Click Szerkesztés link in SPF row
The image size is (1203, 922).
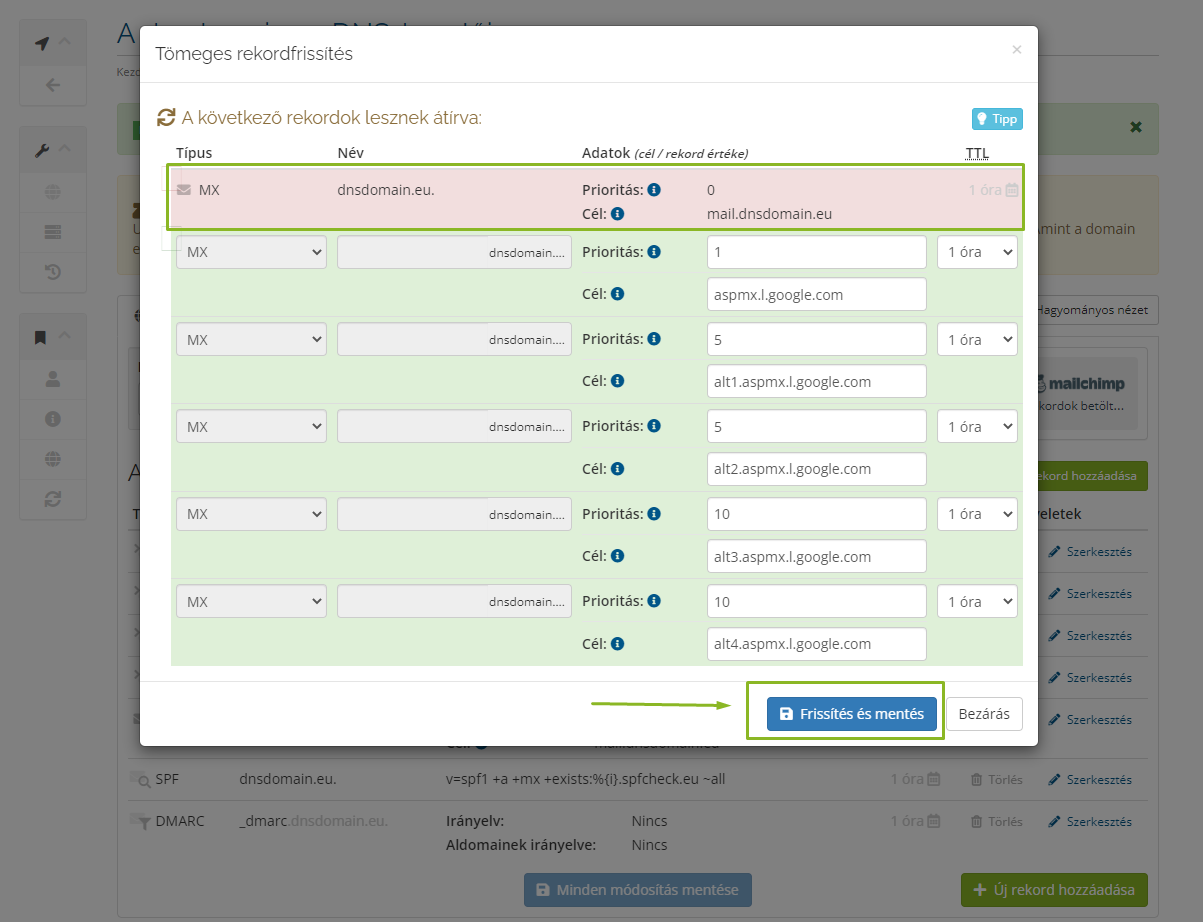[x=1090, y=780]
